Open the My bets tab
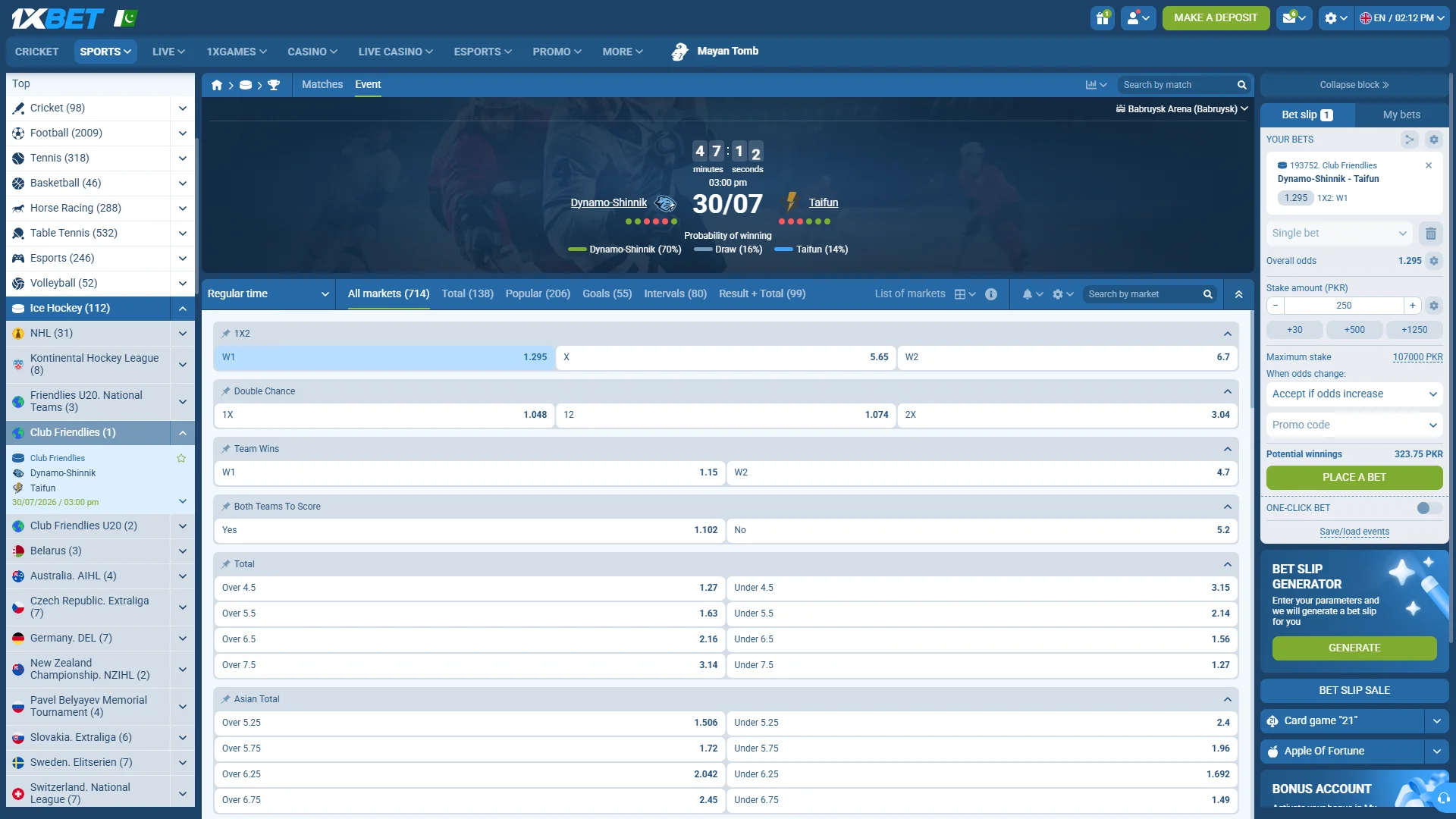Image resolution: width=1456 pixels, height=819 pixels. point(1401,115)
